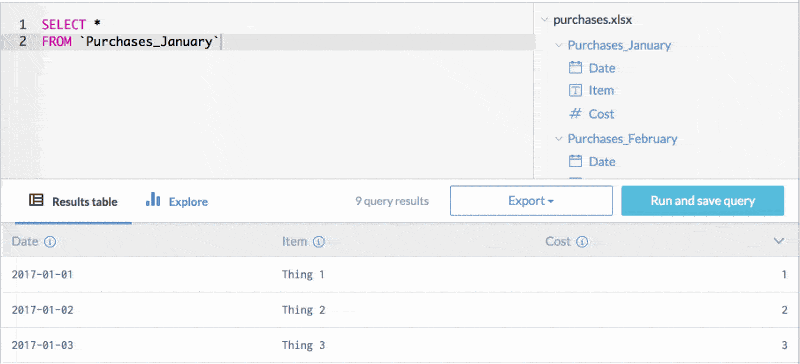The width and height of the screenshot is (800, 364).
Task: Click Run and save query button
Action: tap(703, 201)
